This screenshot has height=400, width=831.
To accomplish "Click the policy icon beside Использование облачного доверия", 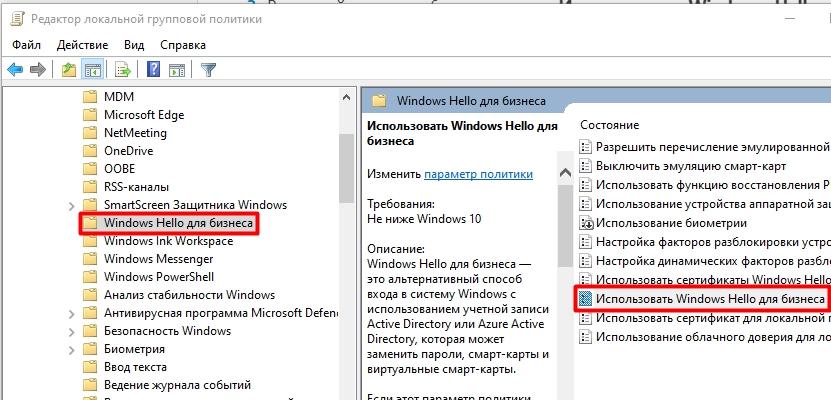I will point(585,336).
